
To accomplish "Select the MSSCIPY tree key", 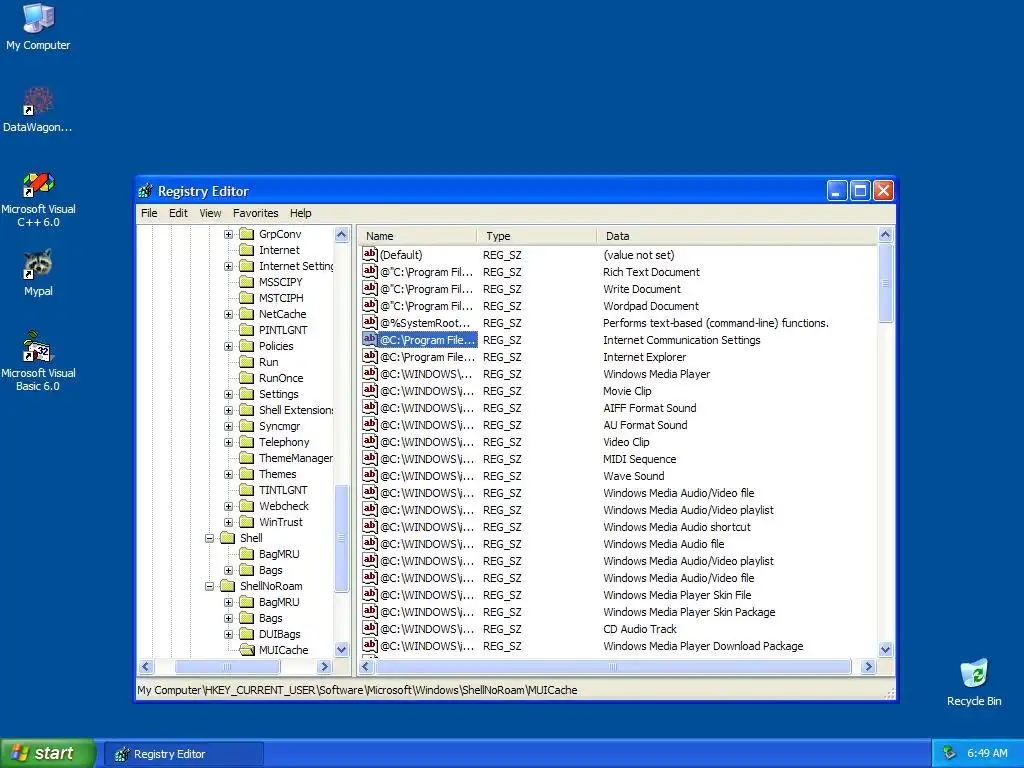I will [280, 282].
